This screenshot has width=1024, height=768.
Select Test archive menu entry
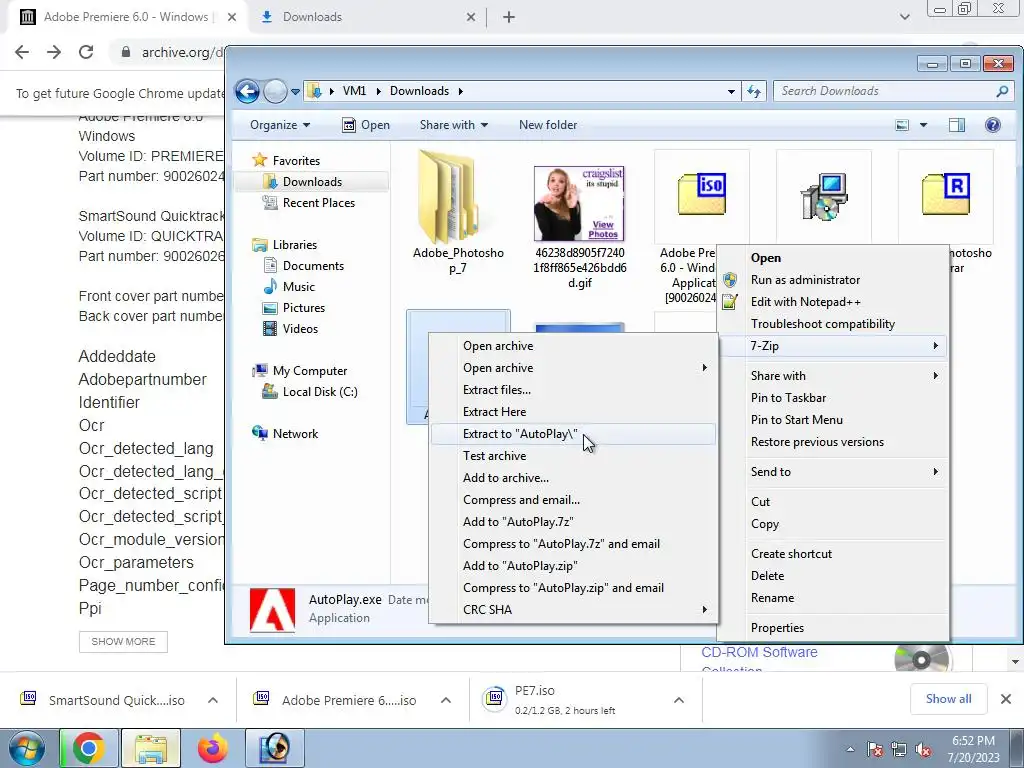tap(573, 456)
